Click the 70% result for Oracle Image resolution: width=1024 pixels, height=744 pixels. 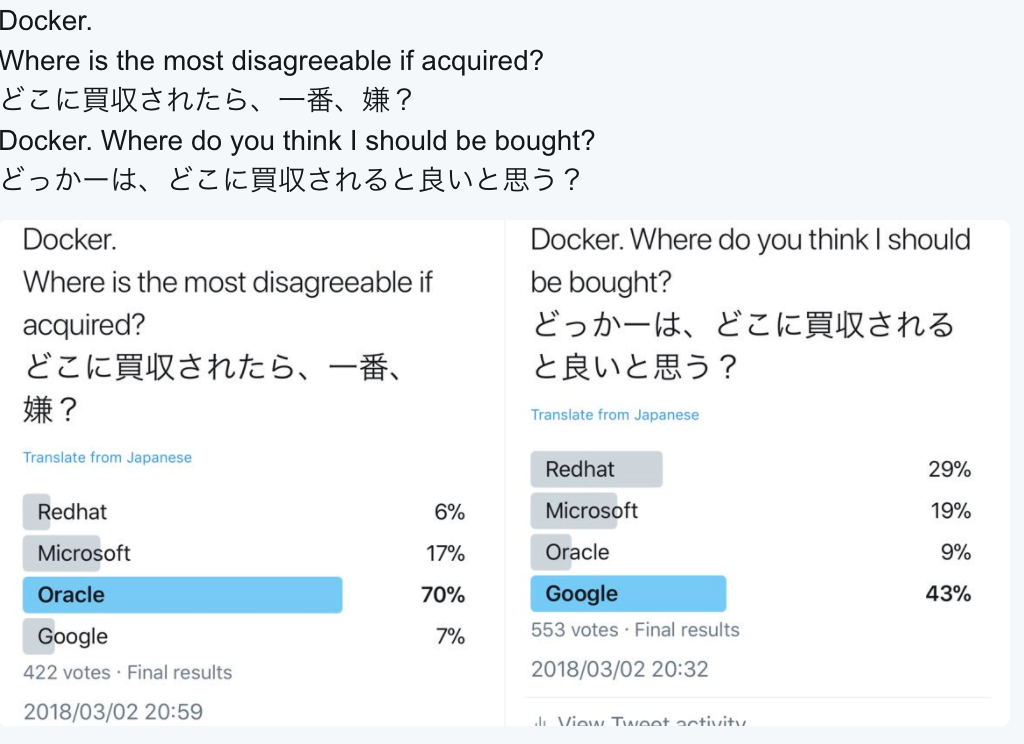pos(443,595)
